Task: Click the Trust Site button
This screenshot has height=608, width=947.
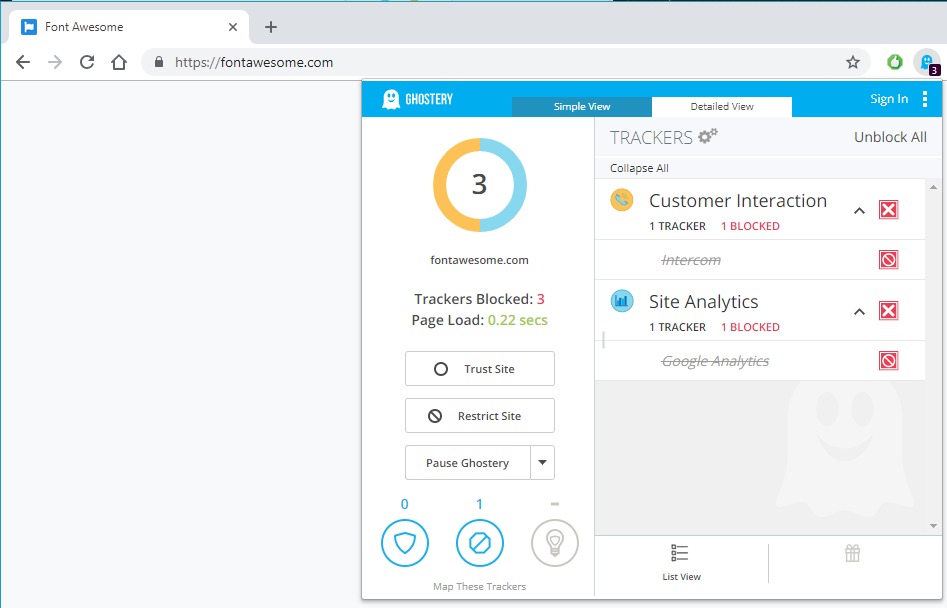Action: point(480,368)
